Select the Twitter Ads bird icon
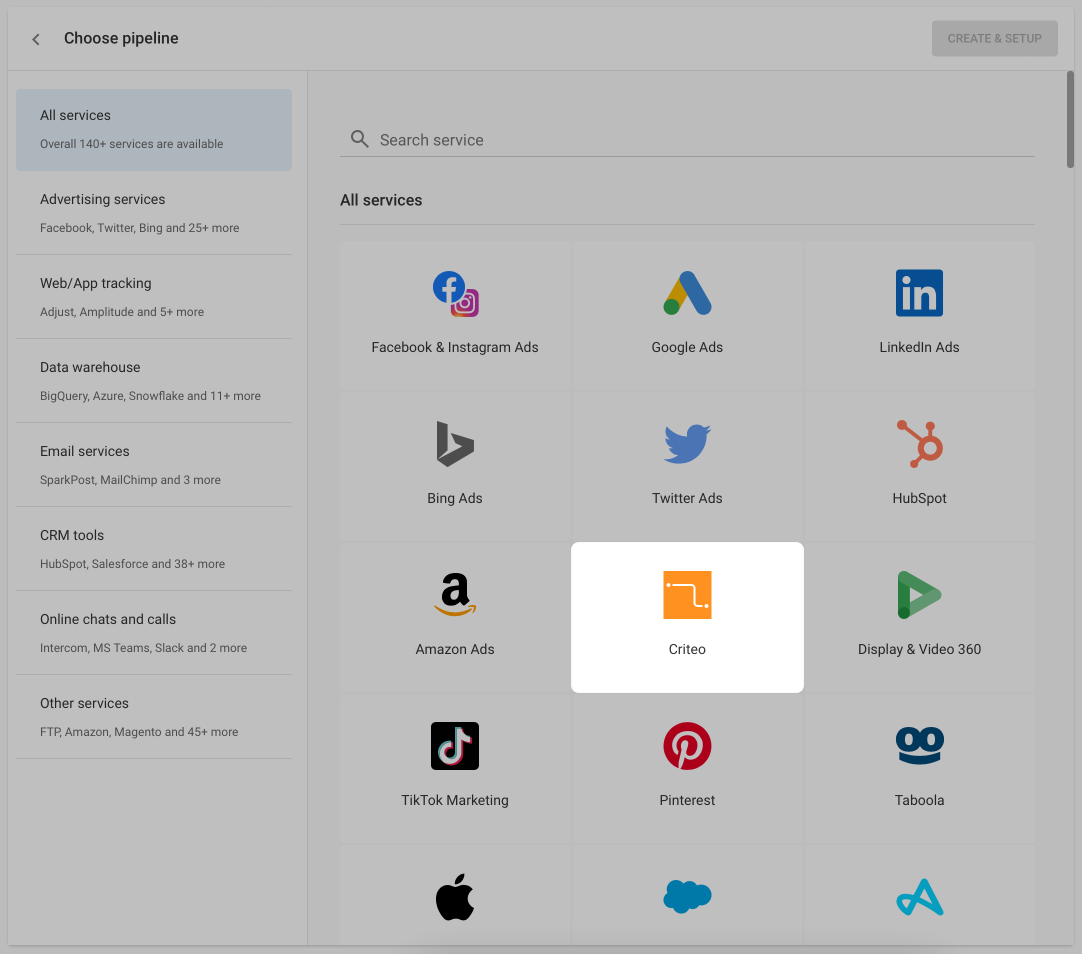This screenshot has height=954, width=1082. 687,444
